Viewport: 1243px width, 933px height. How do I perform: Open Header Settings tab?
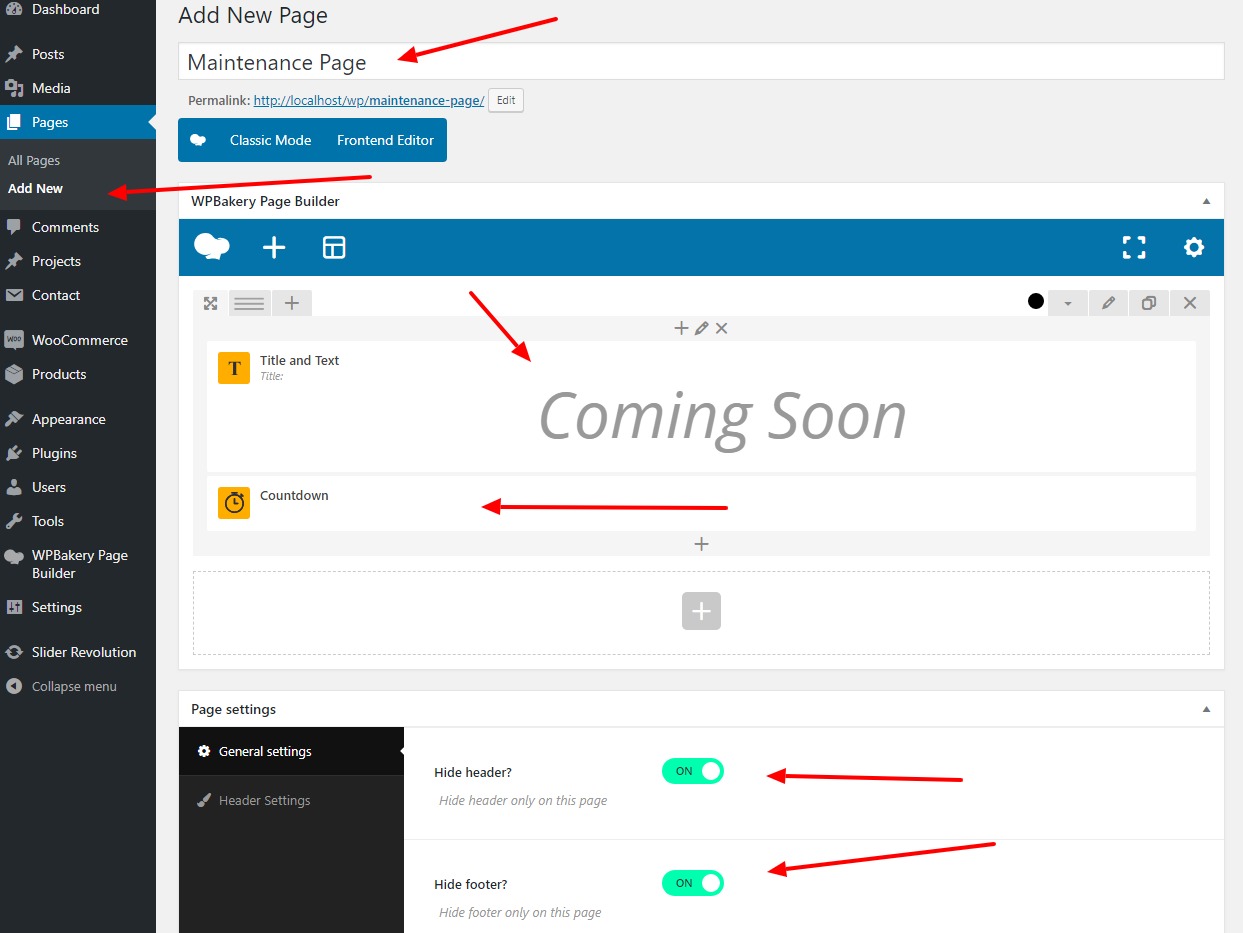[x=264, y=800]
